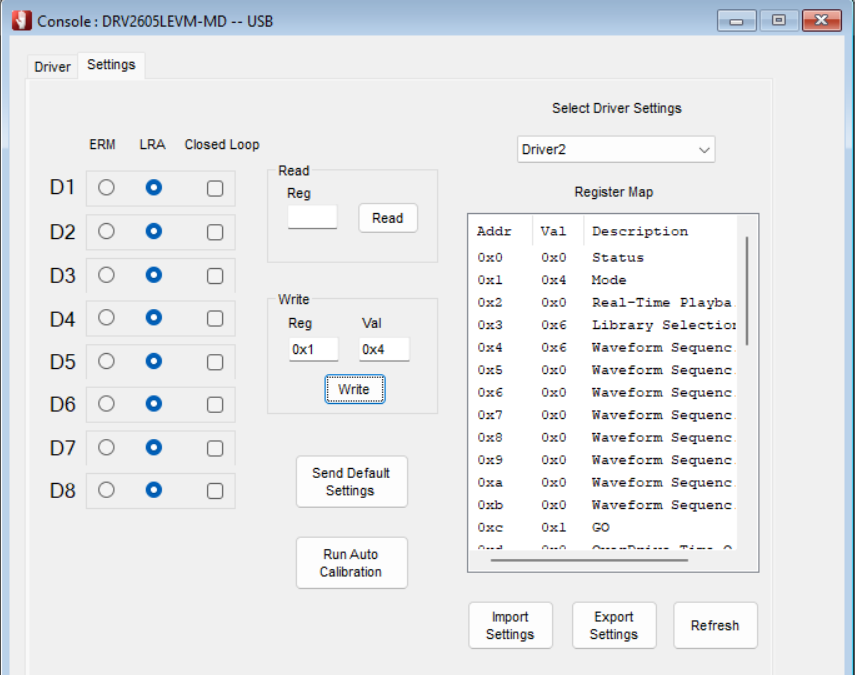Toggle the Closed Loop checkbox for D5
855x675 pixels.
tap(215, 361)
